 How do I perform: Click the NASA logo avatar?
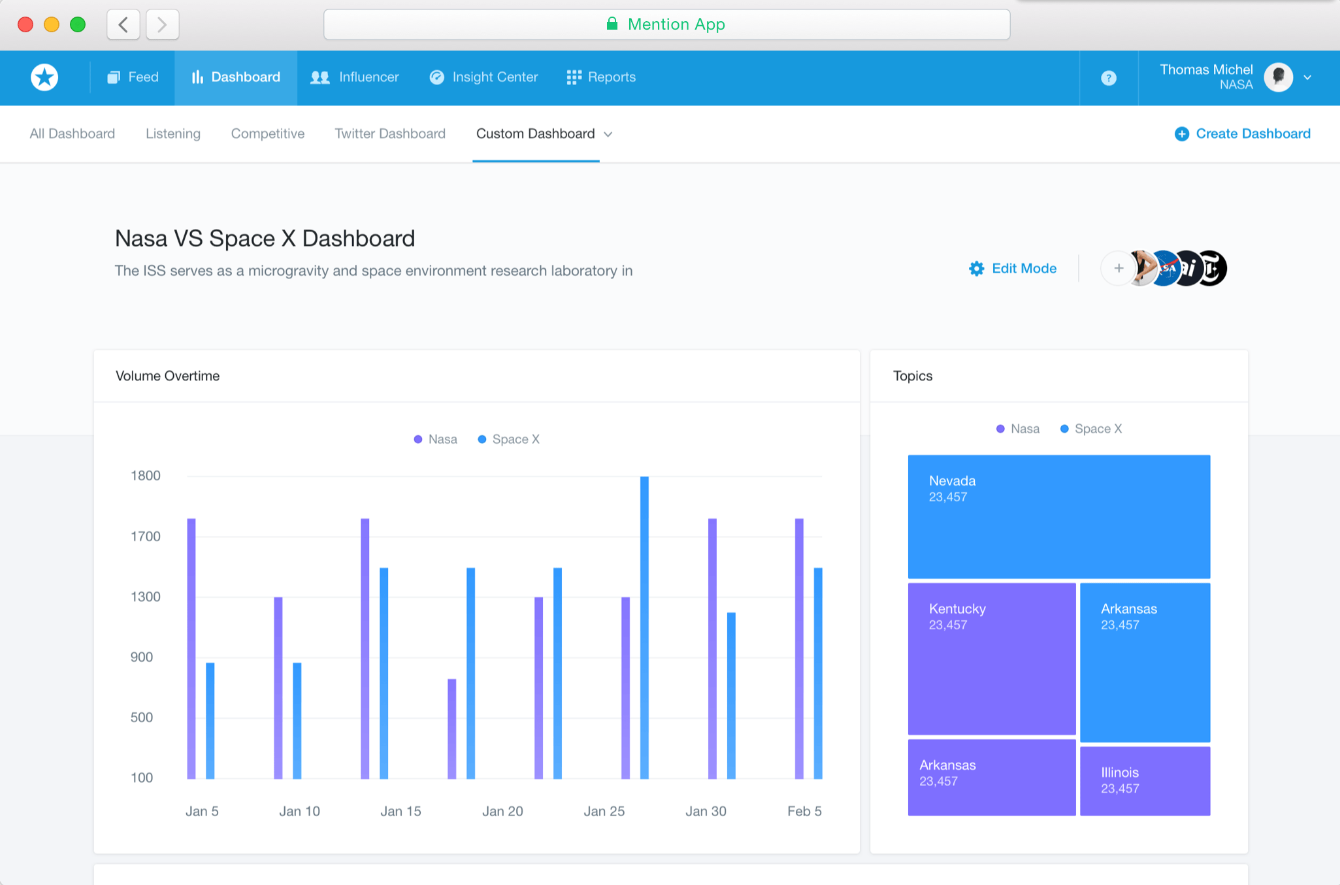[x=1164, y=268]
